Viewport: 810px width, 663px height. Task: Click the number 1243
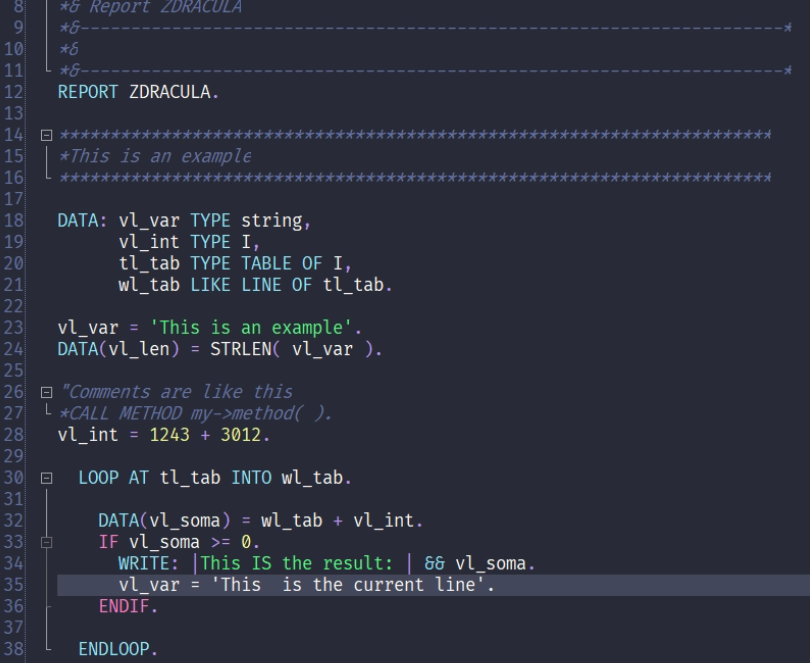pyautogui.click(x=169, y=435)
